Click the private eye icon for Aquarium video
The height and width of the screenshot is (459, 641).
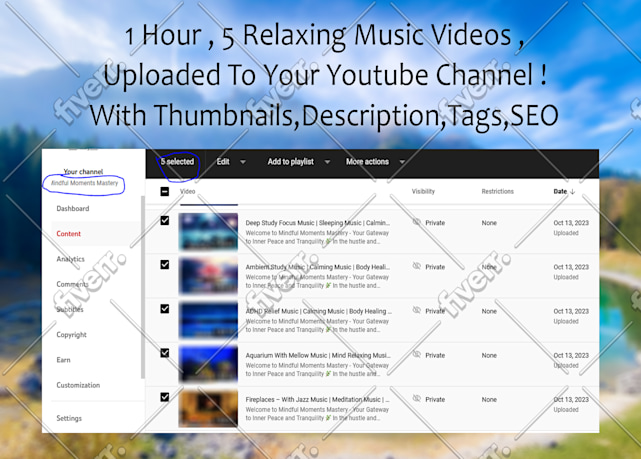[417, 354]
